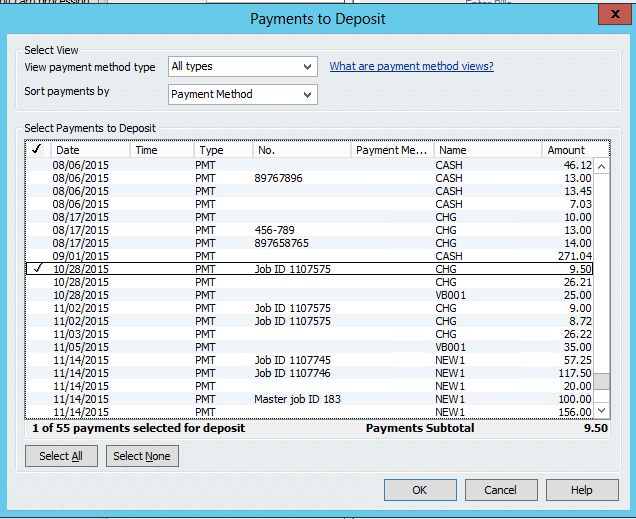Expand the Sort payments by dropdown
The height and width of the screenshot is (519, 636).
pyautogui.click(x=242, y=94)
